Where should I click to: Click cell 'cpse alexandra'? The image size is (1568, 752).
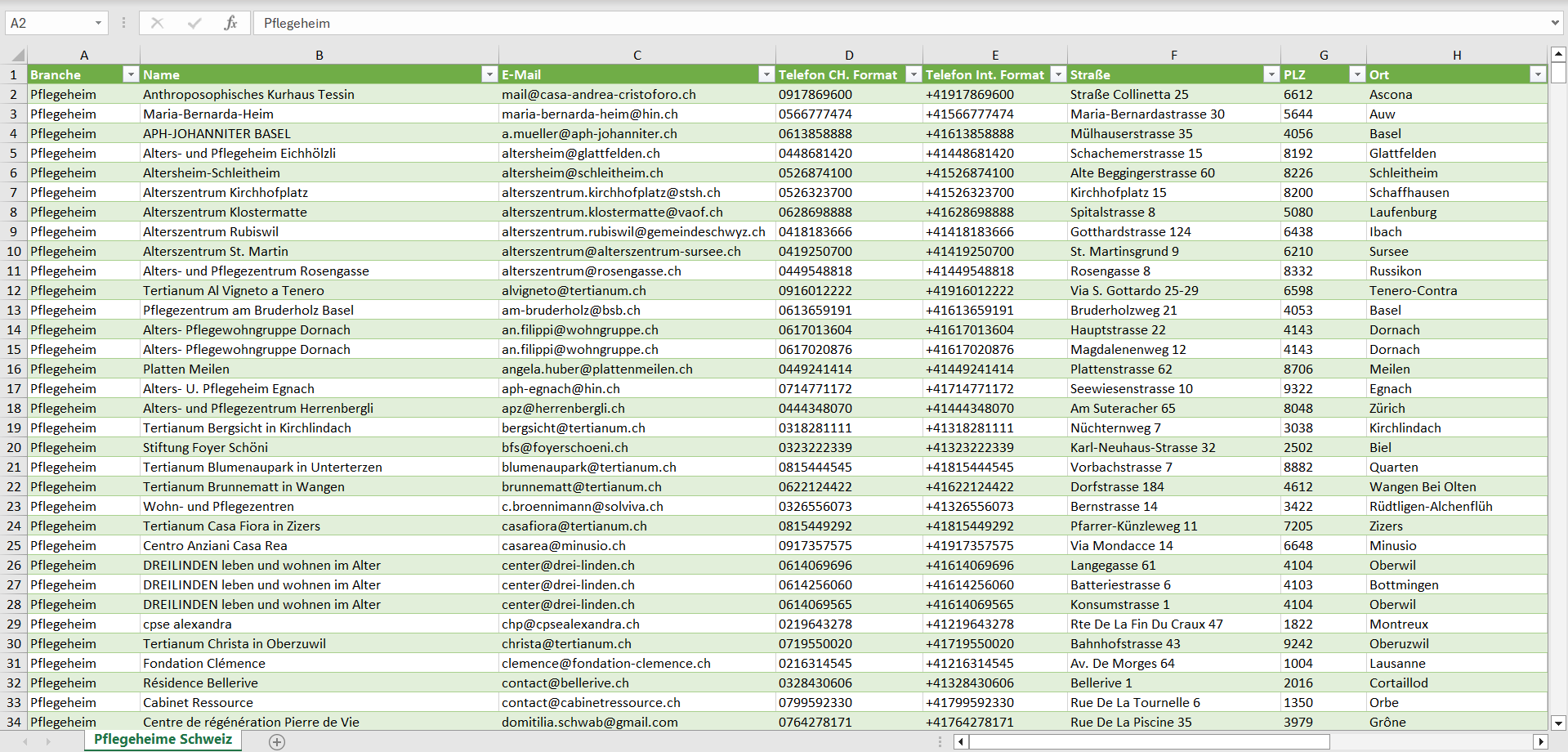pos(319,624)
